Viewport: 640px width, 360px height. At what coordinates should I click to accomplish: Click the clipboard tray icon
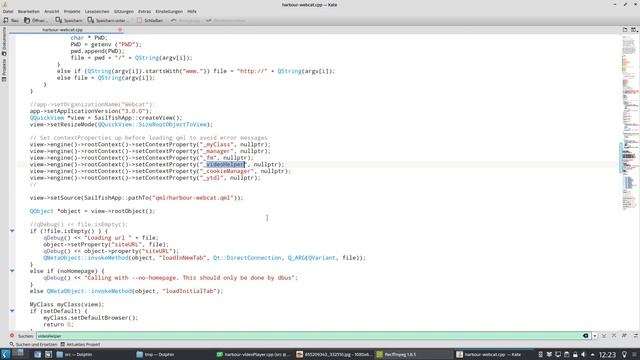click(566, 354)
